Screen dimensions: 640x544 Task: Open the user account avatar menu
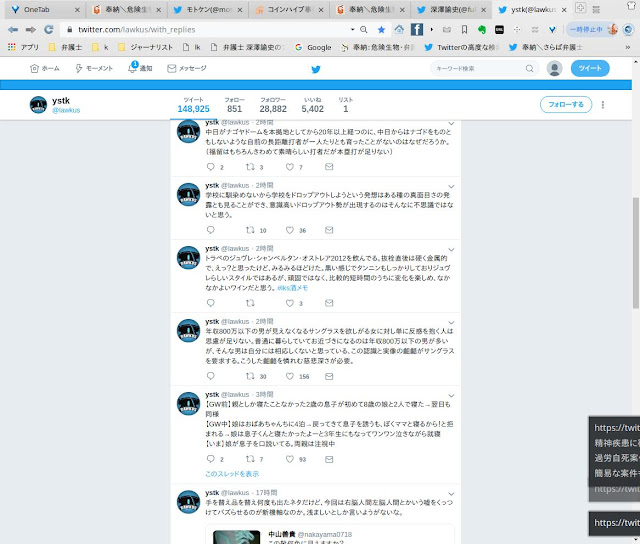point(554,69)
